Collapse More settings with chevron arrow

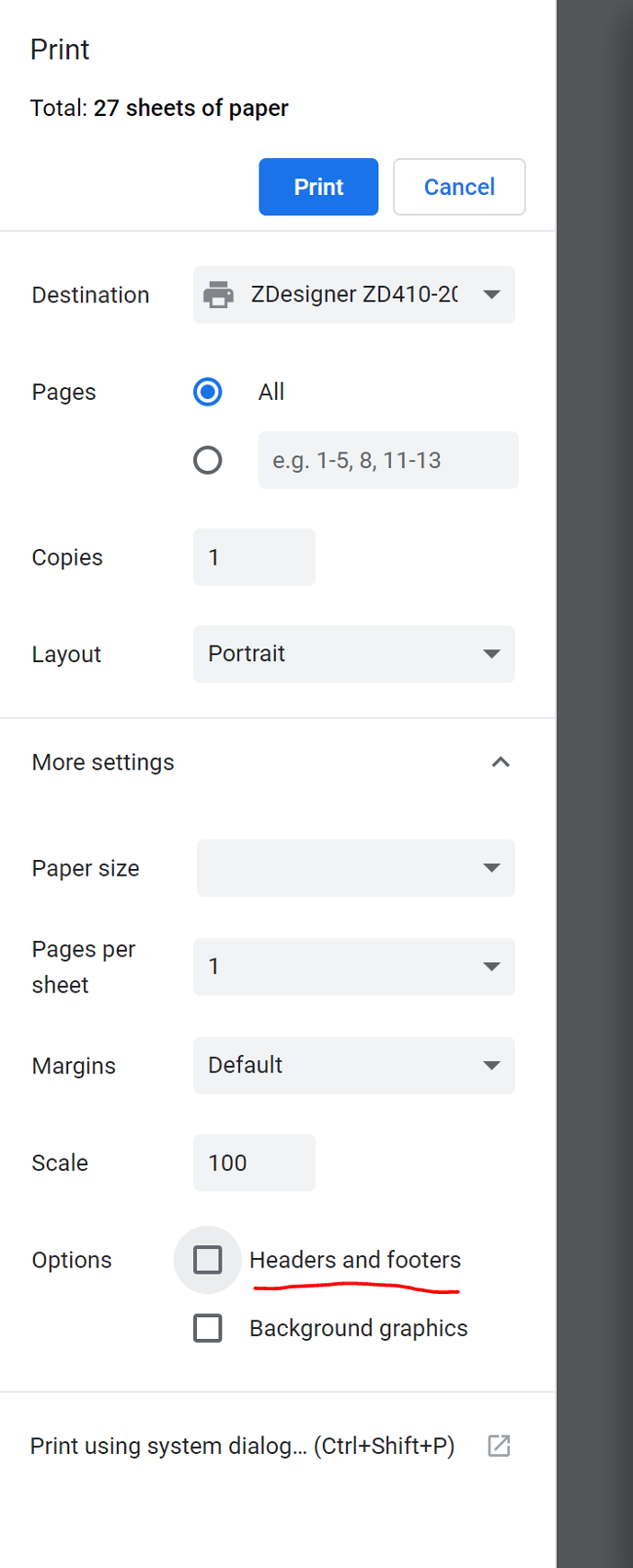pyautogui.click(x=501, y=762)
